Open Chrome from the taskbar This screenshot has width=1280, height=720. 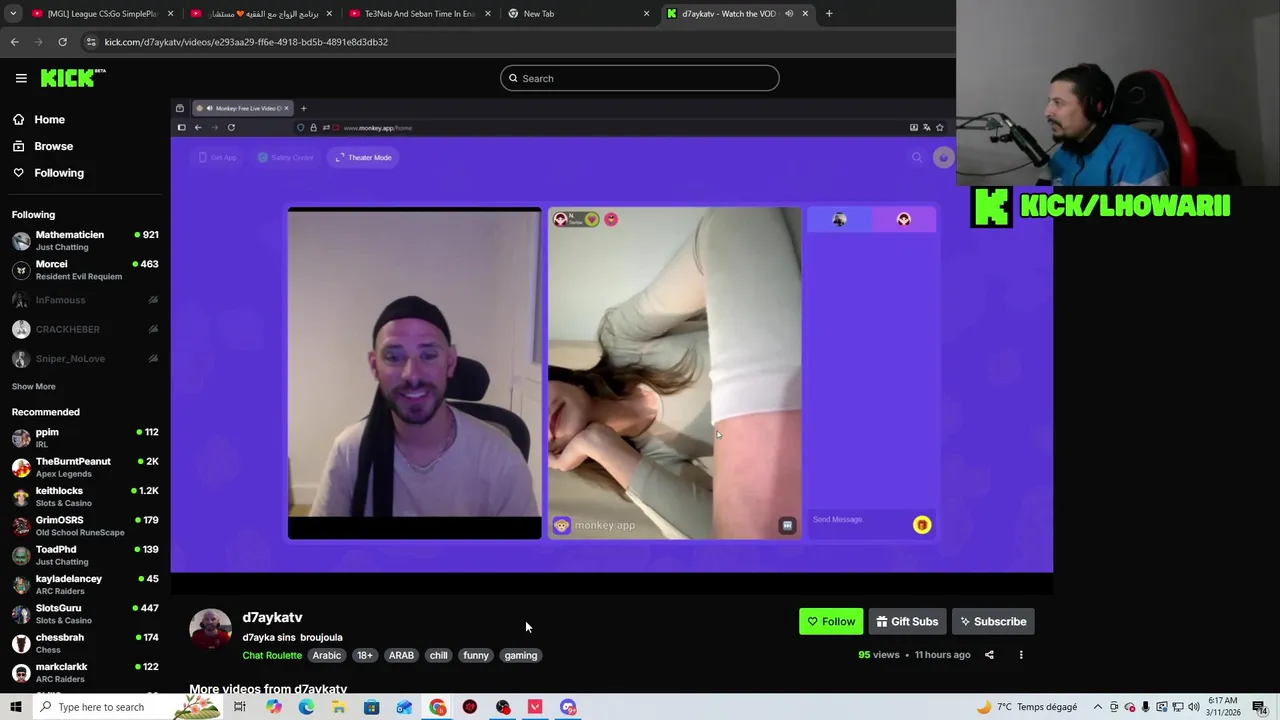(x=438, y=707)
